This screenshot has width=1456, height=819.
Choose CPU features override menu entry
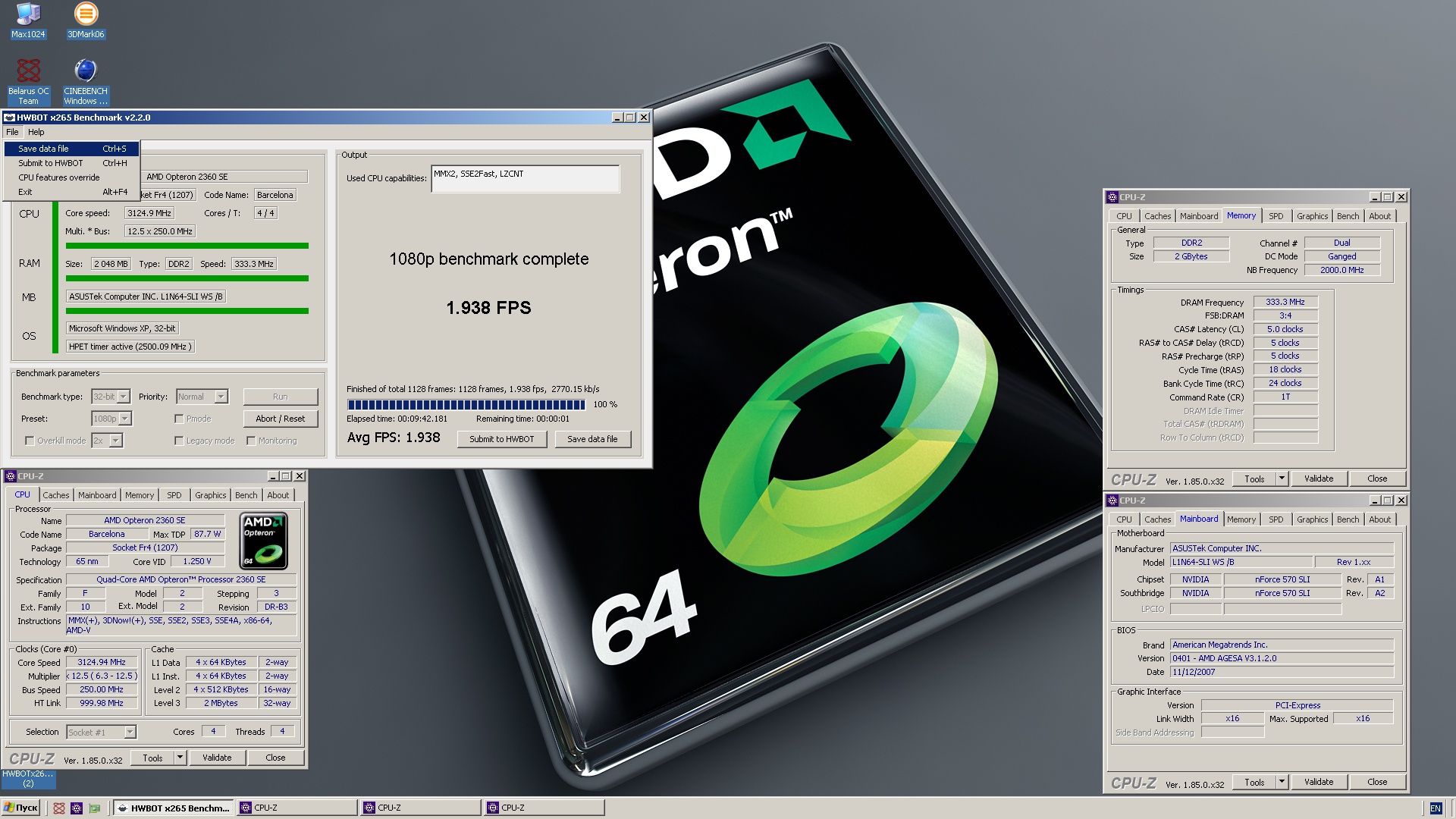72,177
